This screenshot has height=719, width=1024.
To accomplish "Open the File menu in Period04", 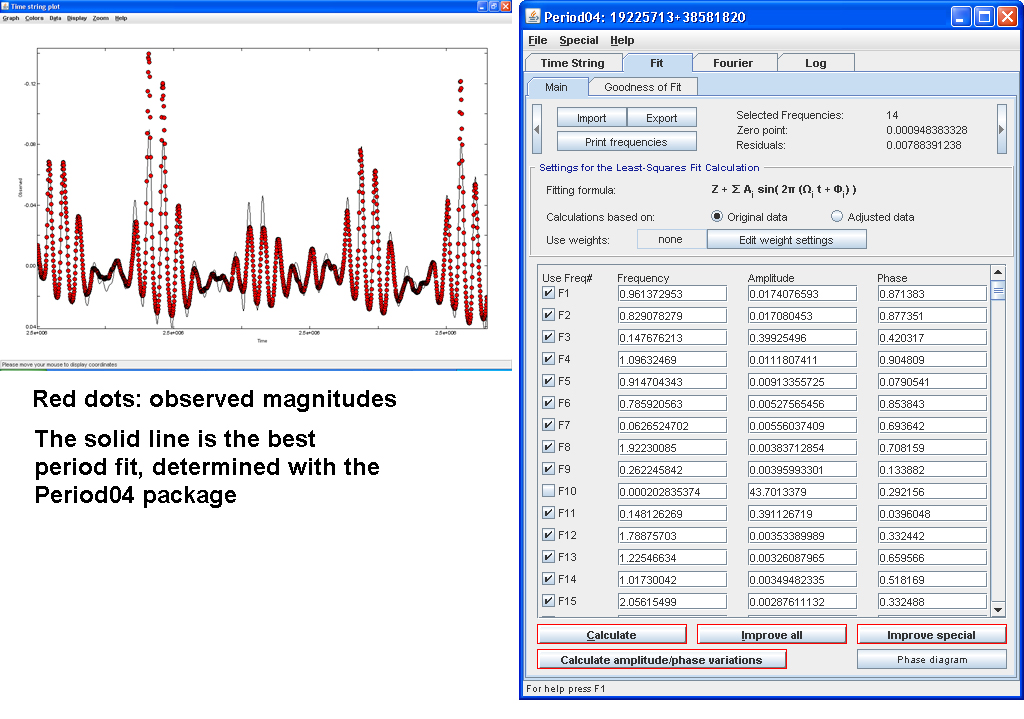I will (x=537, y=40).
